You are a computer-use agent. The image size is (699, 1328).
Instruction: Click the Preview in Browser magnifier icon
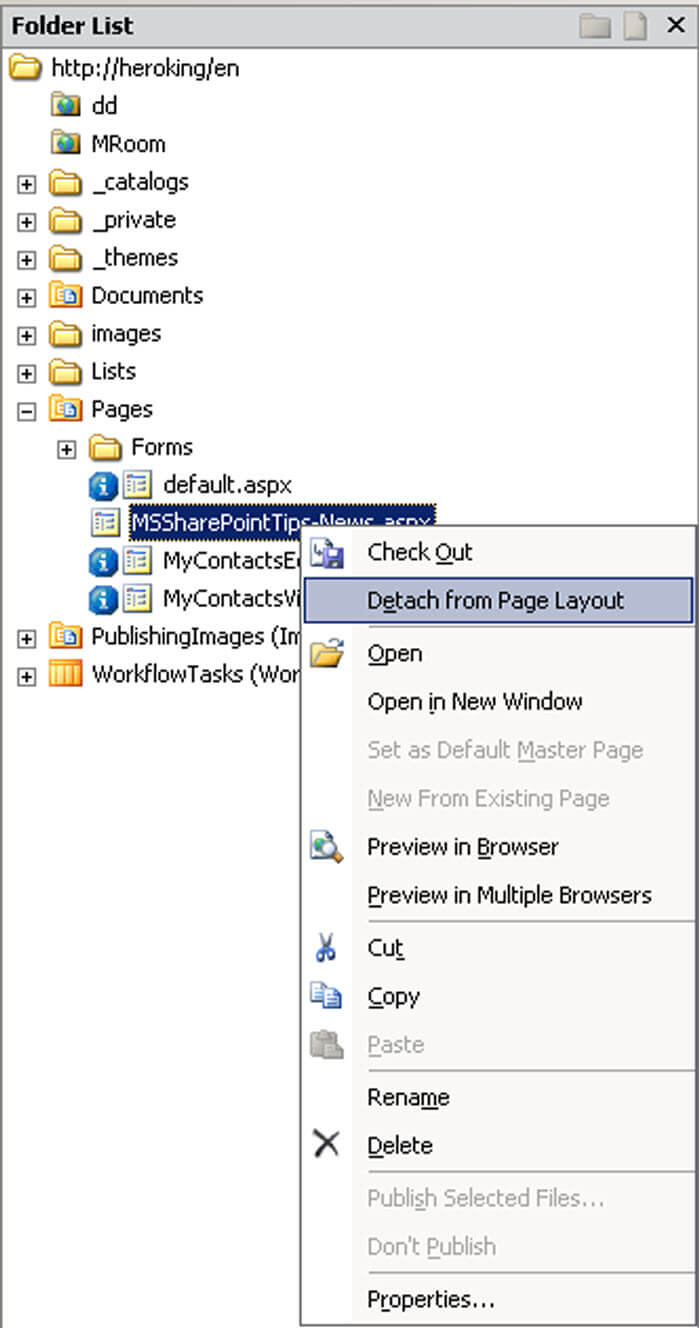coord(327,847)
